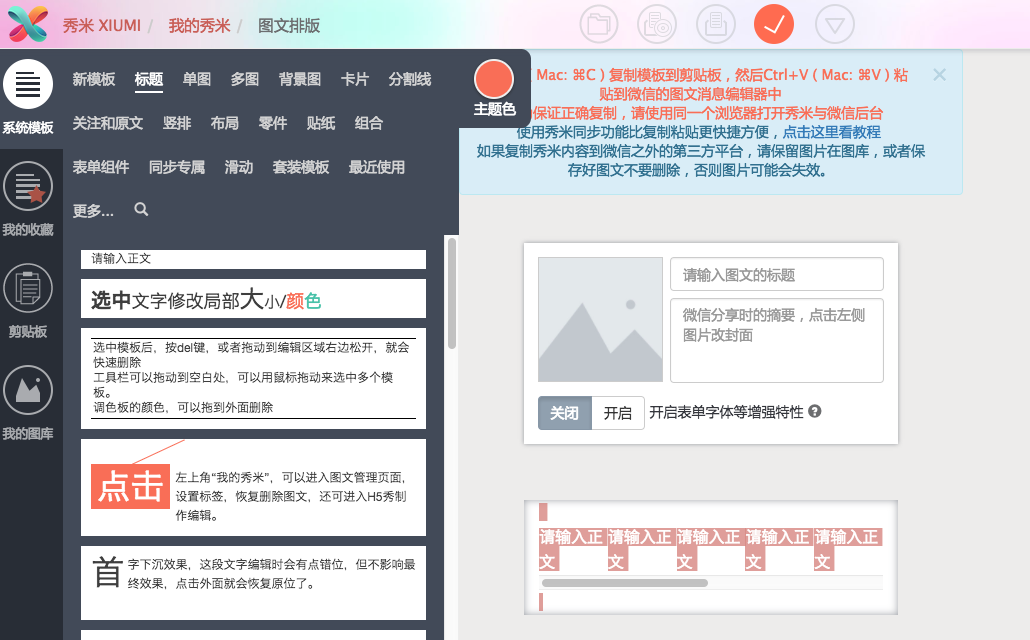Select the 点击 red block template
Screen dimensions: 1030x640
[x=254, y=488]
